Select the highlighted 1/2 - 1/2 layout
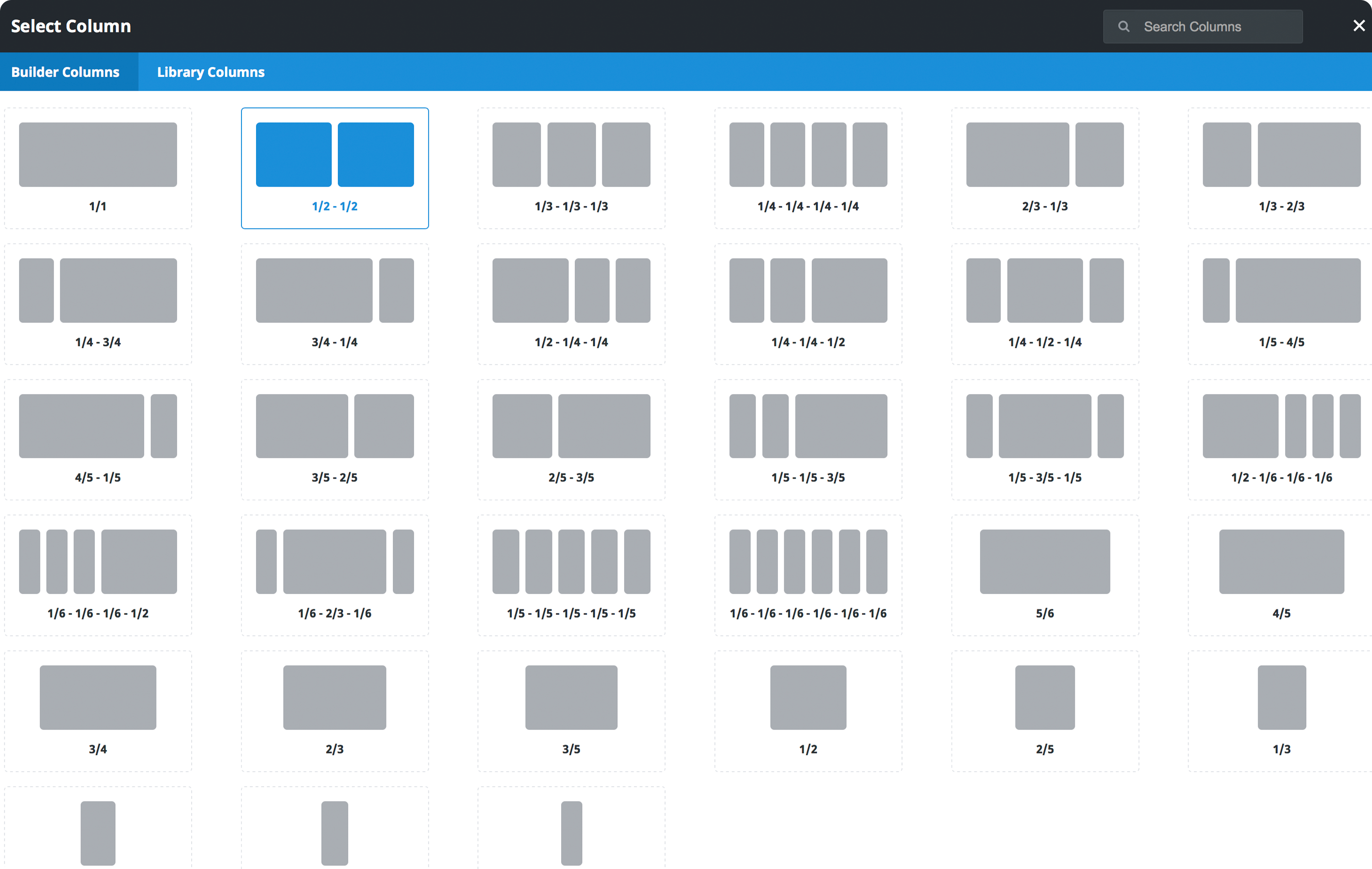 [x=334, y=167]
